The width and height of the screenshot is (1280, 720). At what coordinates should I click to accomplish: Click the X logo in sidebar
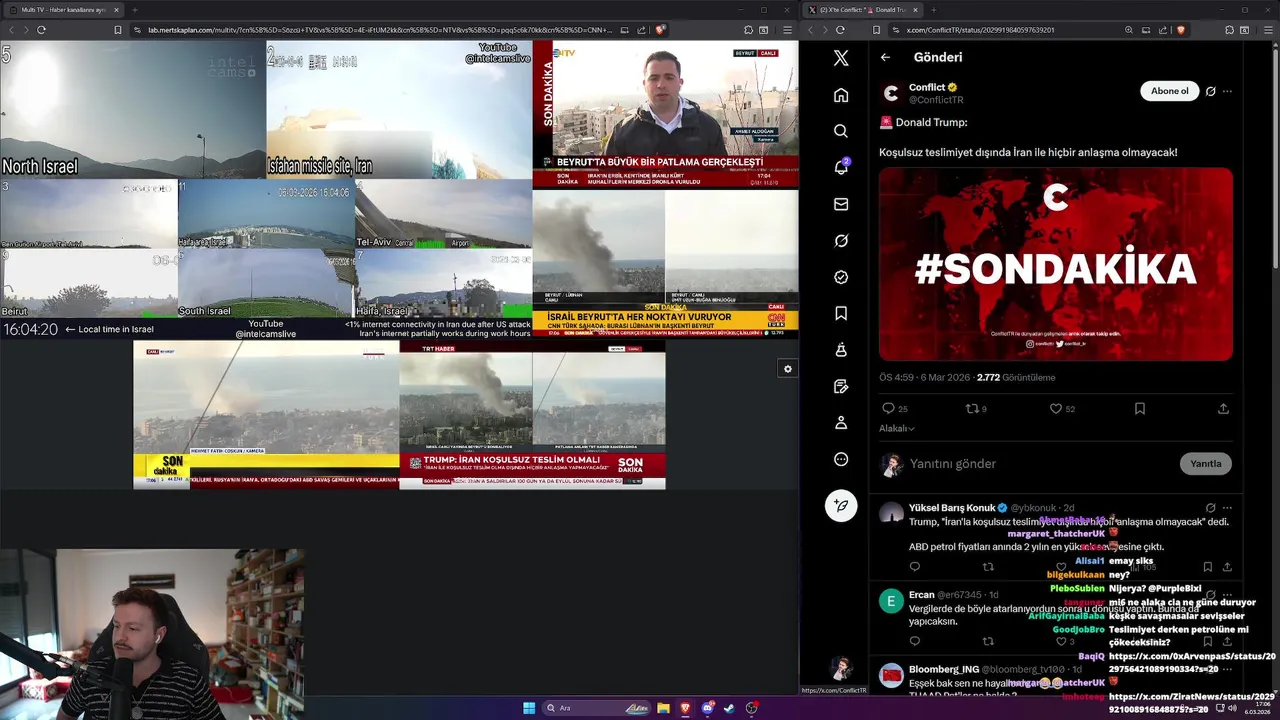[841, 58]
